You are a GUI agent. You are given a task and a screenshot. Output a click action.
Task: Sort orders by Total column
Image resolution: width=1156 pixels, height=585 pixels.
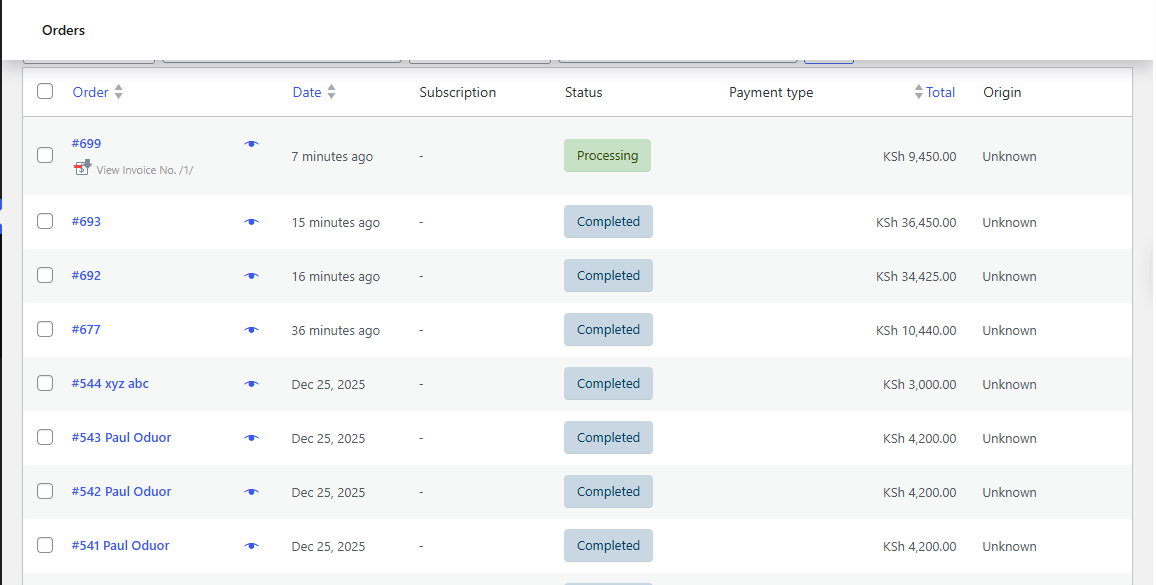pos(939,92)
